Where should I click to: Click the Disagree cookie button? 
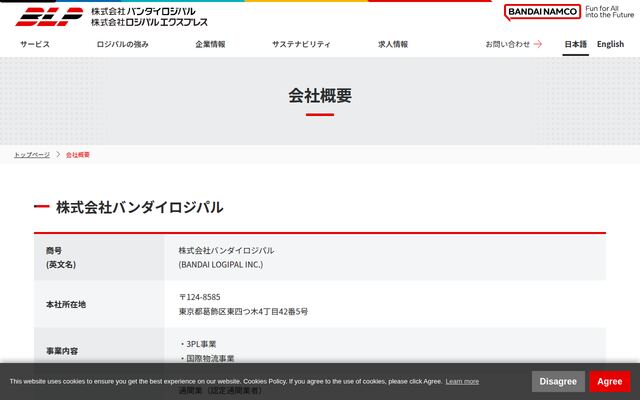point(558,381)
